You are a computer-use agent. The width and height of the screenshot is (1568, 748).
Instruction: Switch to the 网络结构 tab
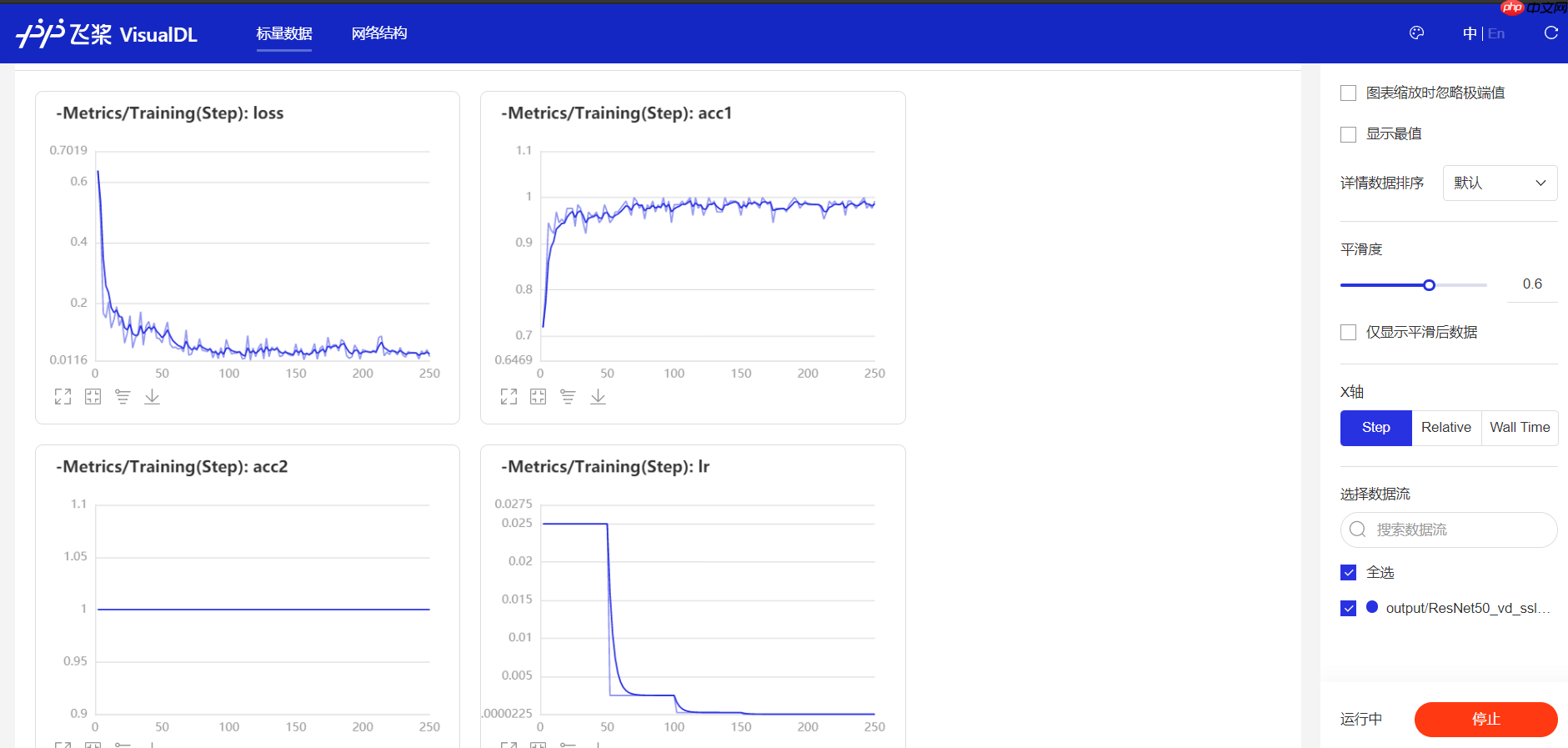[379, 33]
